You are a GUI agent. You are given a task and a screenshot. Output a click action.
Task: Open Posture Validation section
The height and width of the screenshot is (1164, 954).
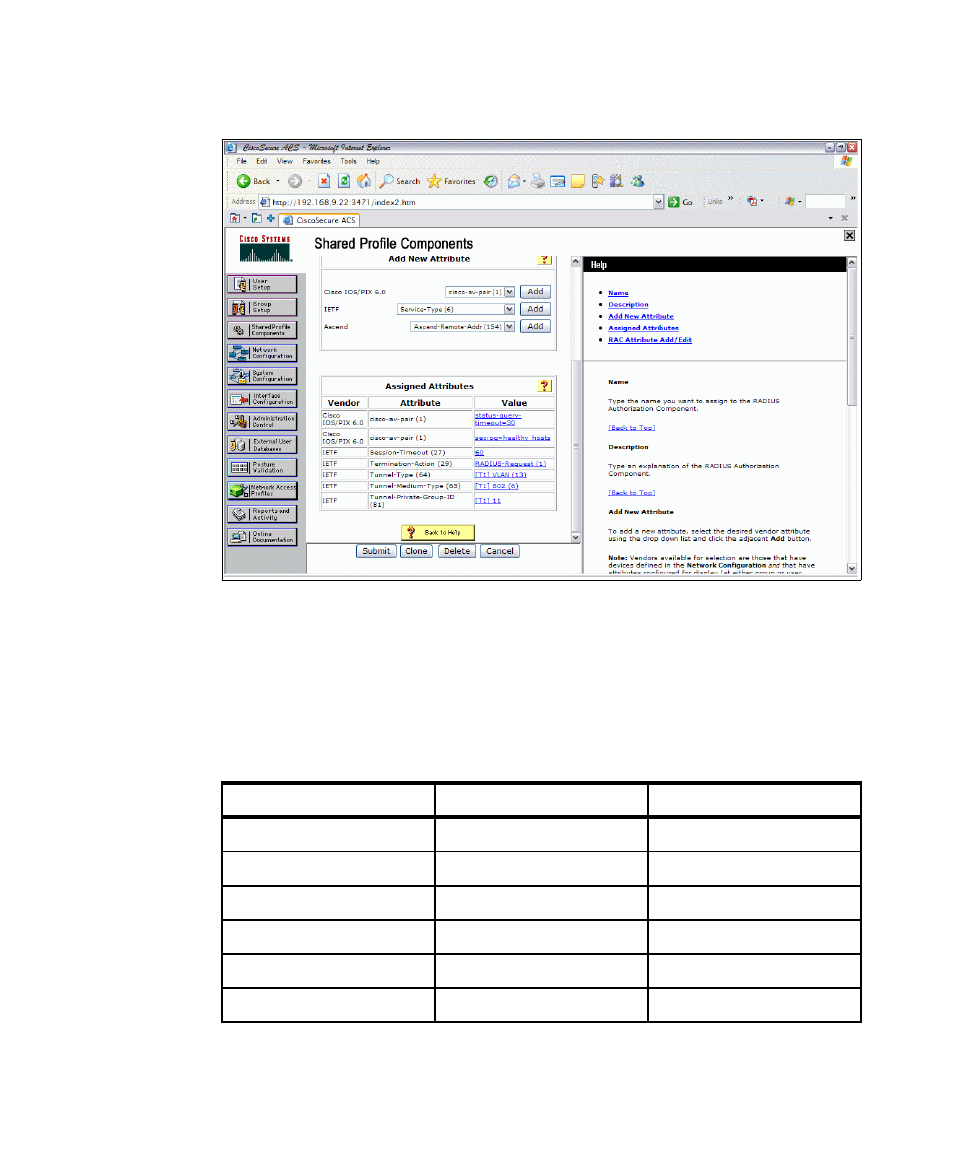262,468
